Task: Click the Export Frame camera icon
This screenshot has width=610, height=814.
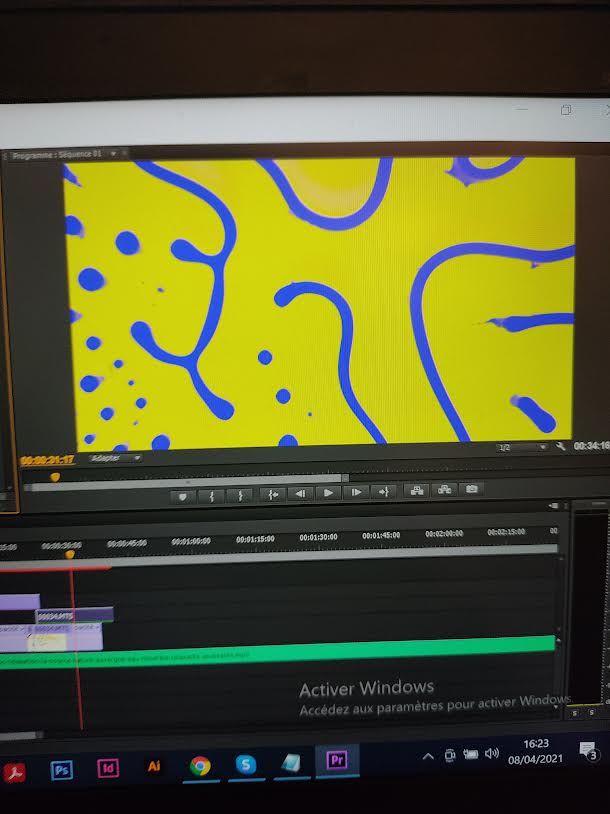Action: pyautogui.click(x=472, y=489)
